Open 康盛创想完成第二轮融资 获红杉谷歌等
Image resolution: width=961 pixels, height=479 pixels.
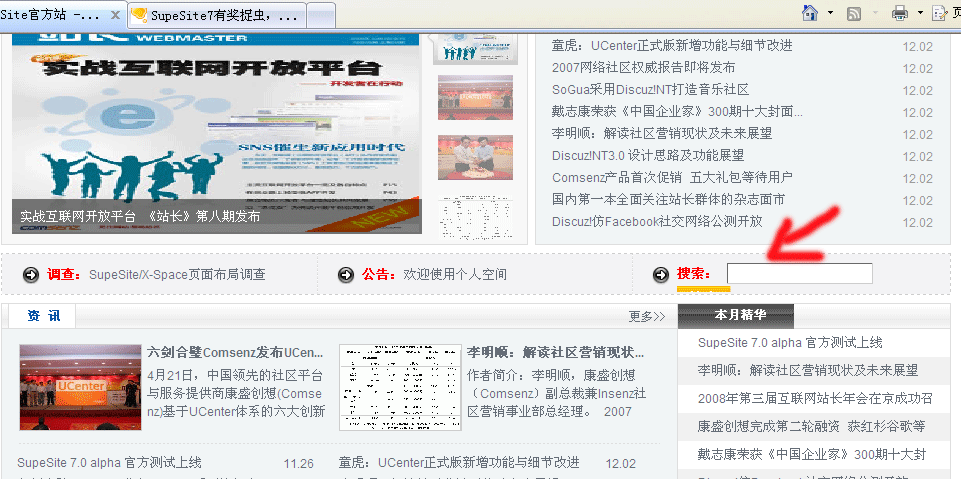click(811, 426)
